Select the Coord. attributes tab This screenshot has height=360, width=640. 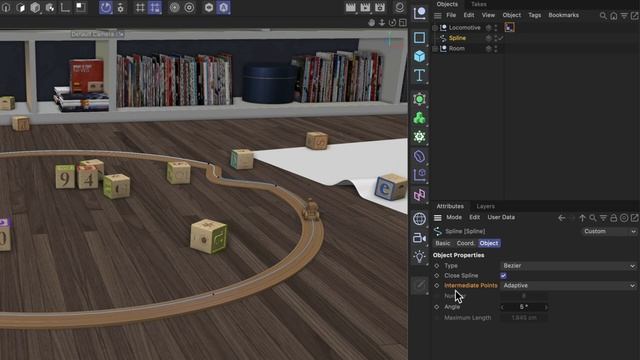point(465,243)
